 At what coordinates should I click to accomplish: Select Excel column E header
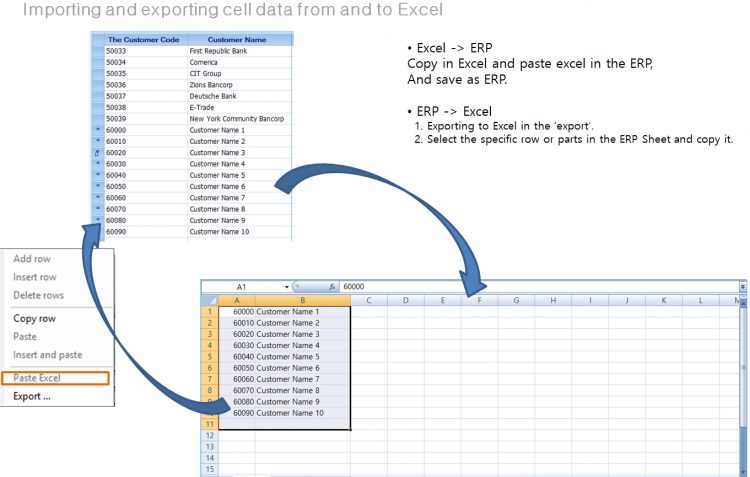pyautogui.click(x=442, y=300)
